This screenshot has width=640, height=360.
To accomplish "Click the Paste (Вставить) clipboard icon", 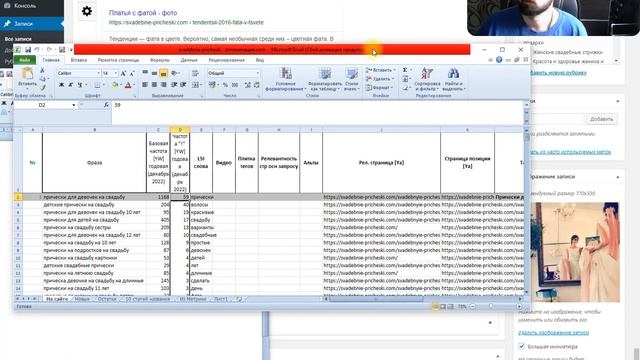I will click(27, 74).
